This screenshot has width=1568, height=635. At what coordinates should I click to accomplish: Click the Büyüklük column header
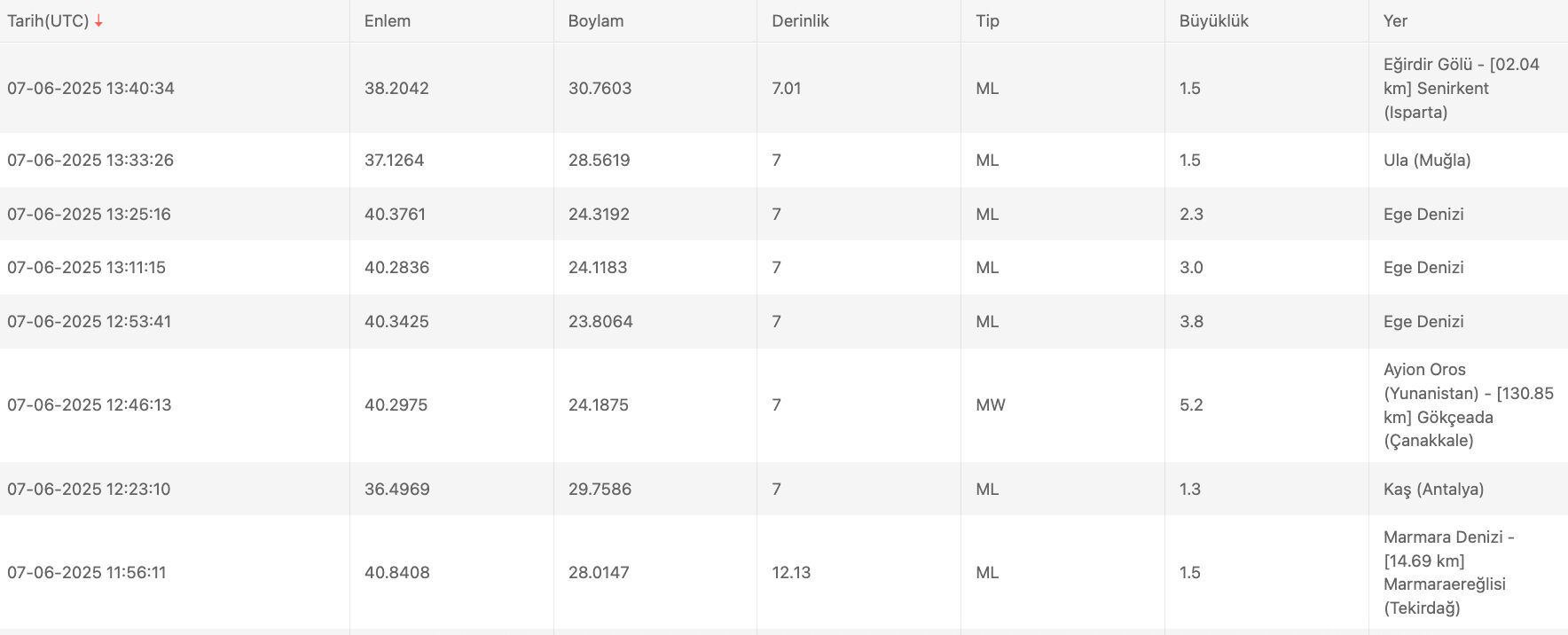tap(1213, 21)
